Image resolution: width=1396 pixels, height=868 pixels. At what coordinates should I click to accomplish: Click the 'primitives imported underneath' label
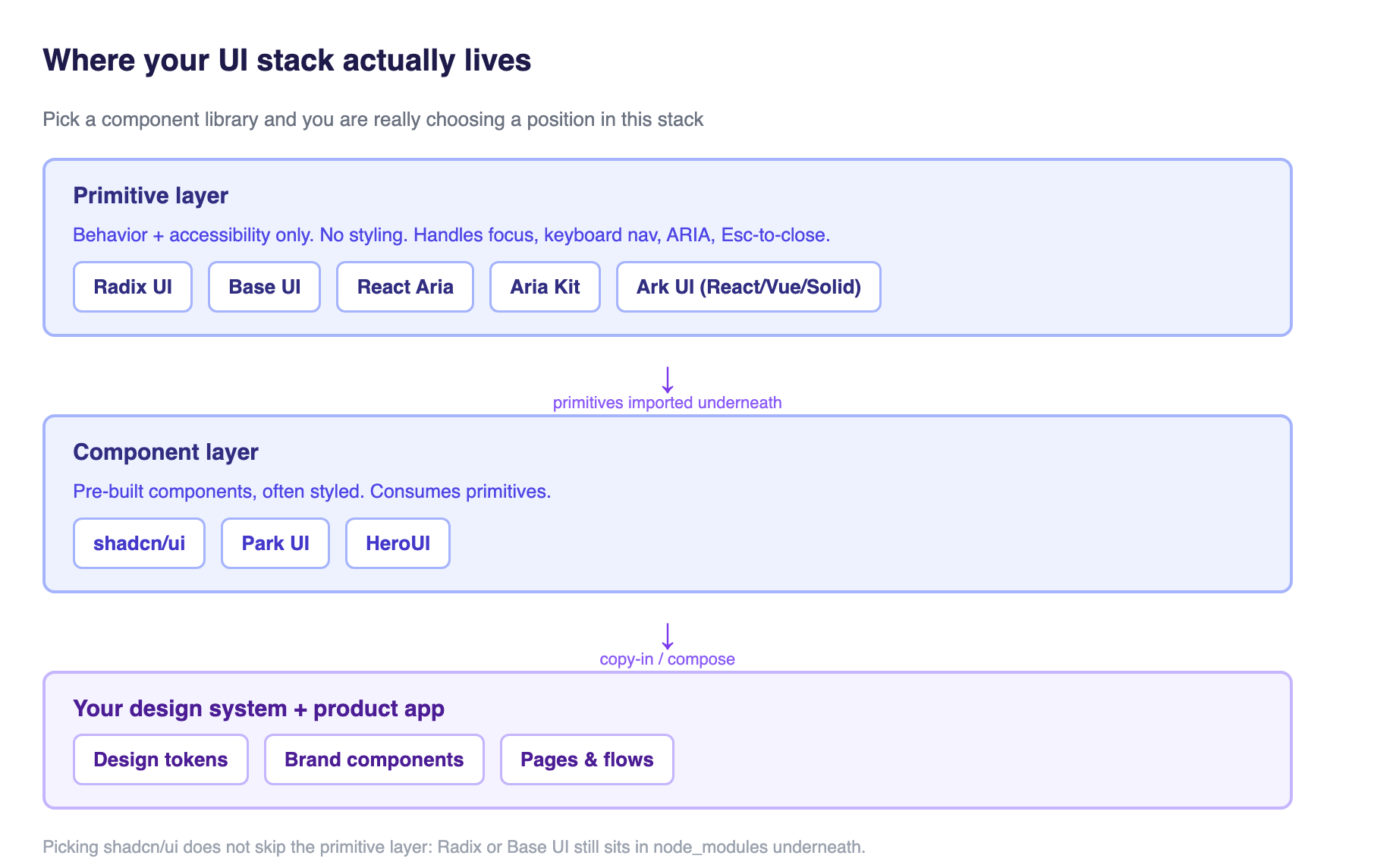pos(668,403)
